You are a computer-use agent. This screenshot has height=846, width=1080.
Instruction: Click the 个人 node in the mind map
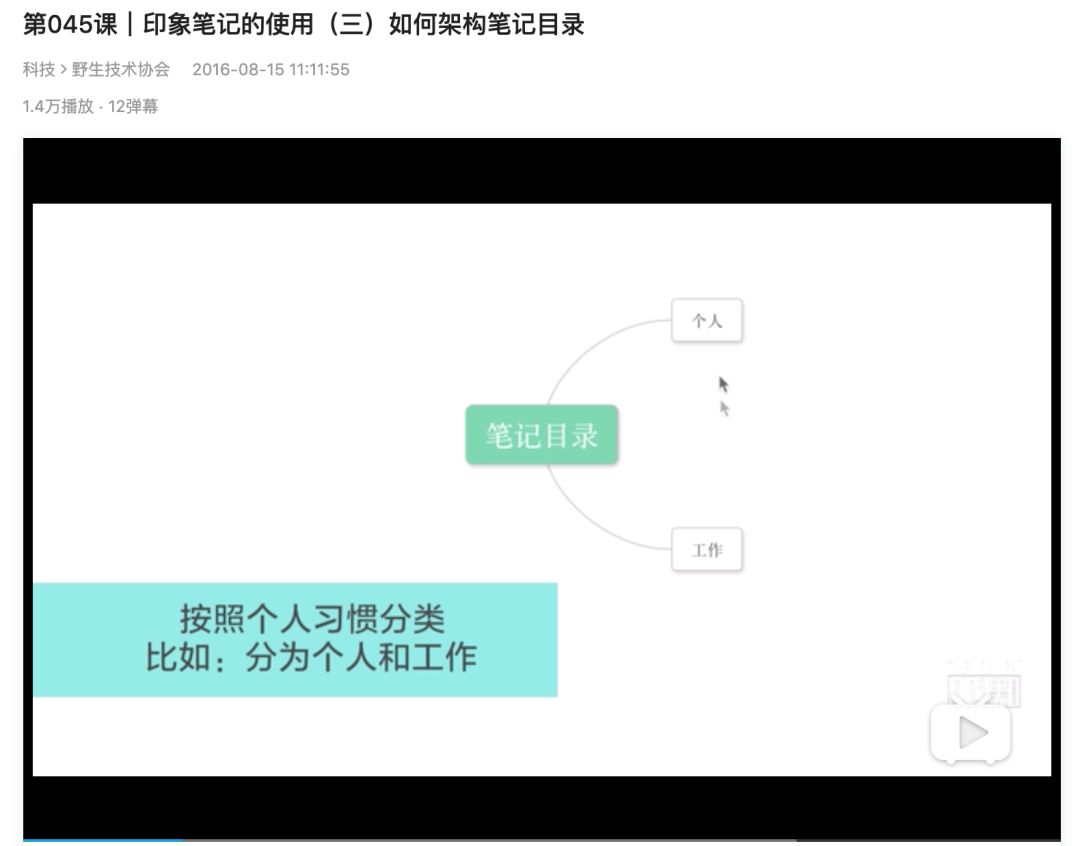(707, 320)
